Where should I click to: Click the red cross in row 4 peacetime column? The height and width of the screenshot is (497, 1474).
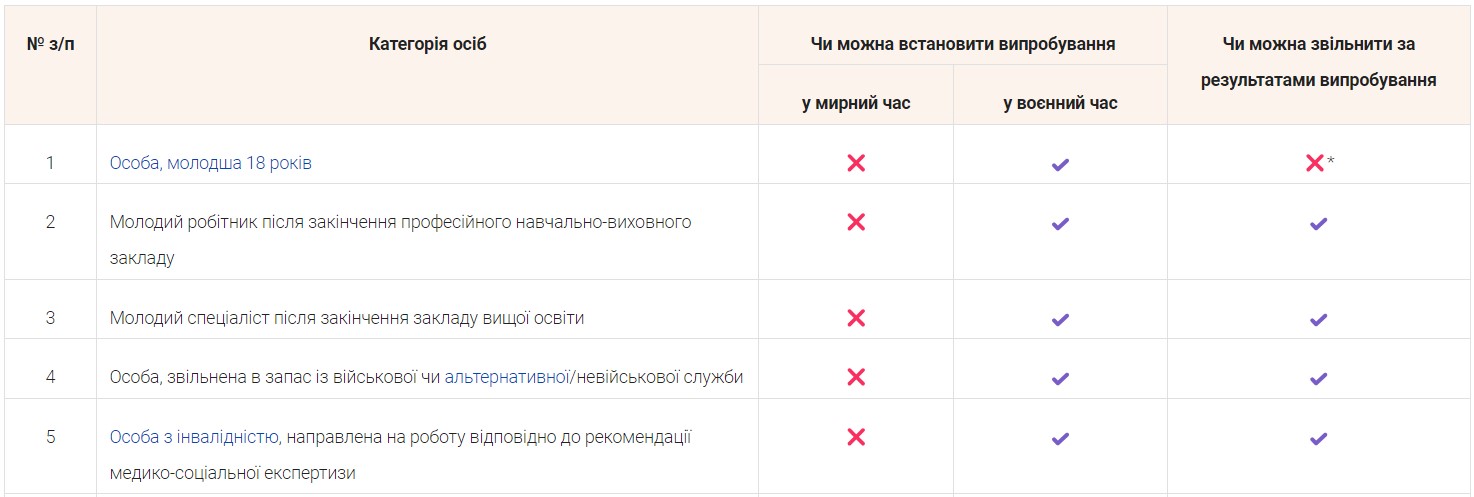pyautogui.click(x=856, y=377)
